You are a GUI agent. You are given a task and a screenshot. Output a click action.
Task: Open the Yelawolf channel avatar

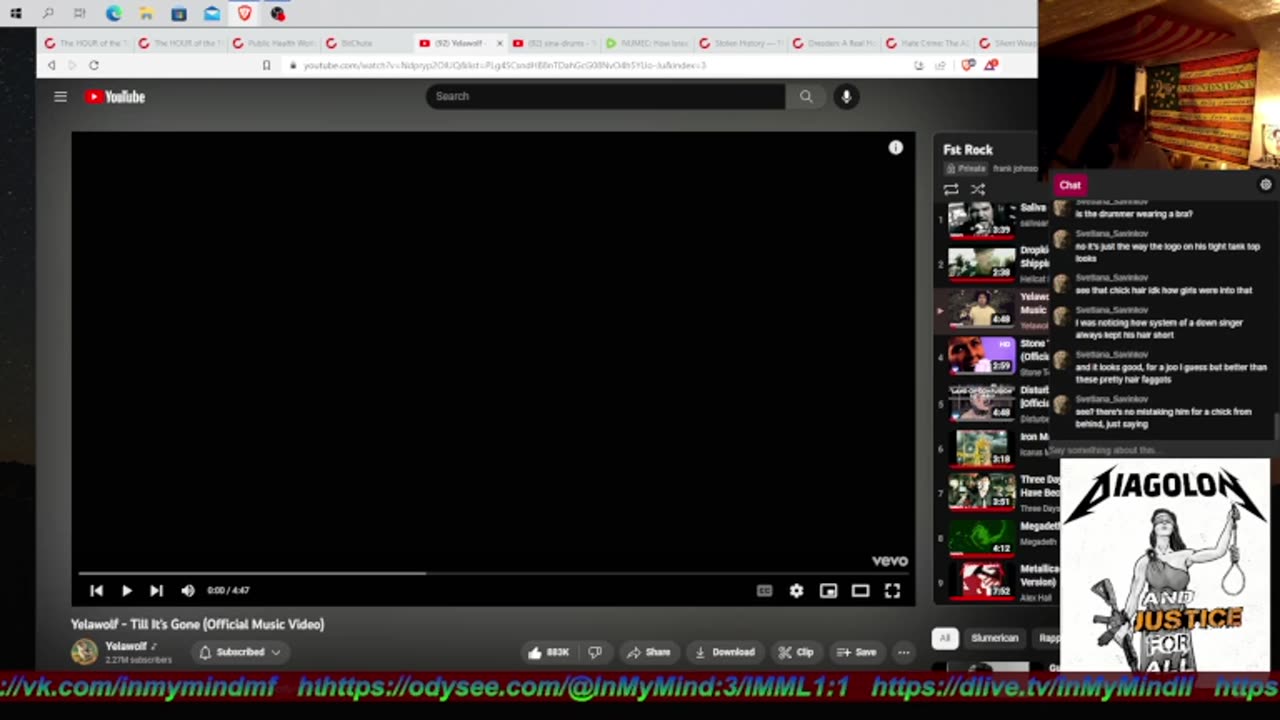pyautogui.click(x=84, y=652)
